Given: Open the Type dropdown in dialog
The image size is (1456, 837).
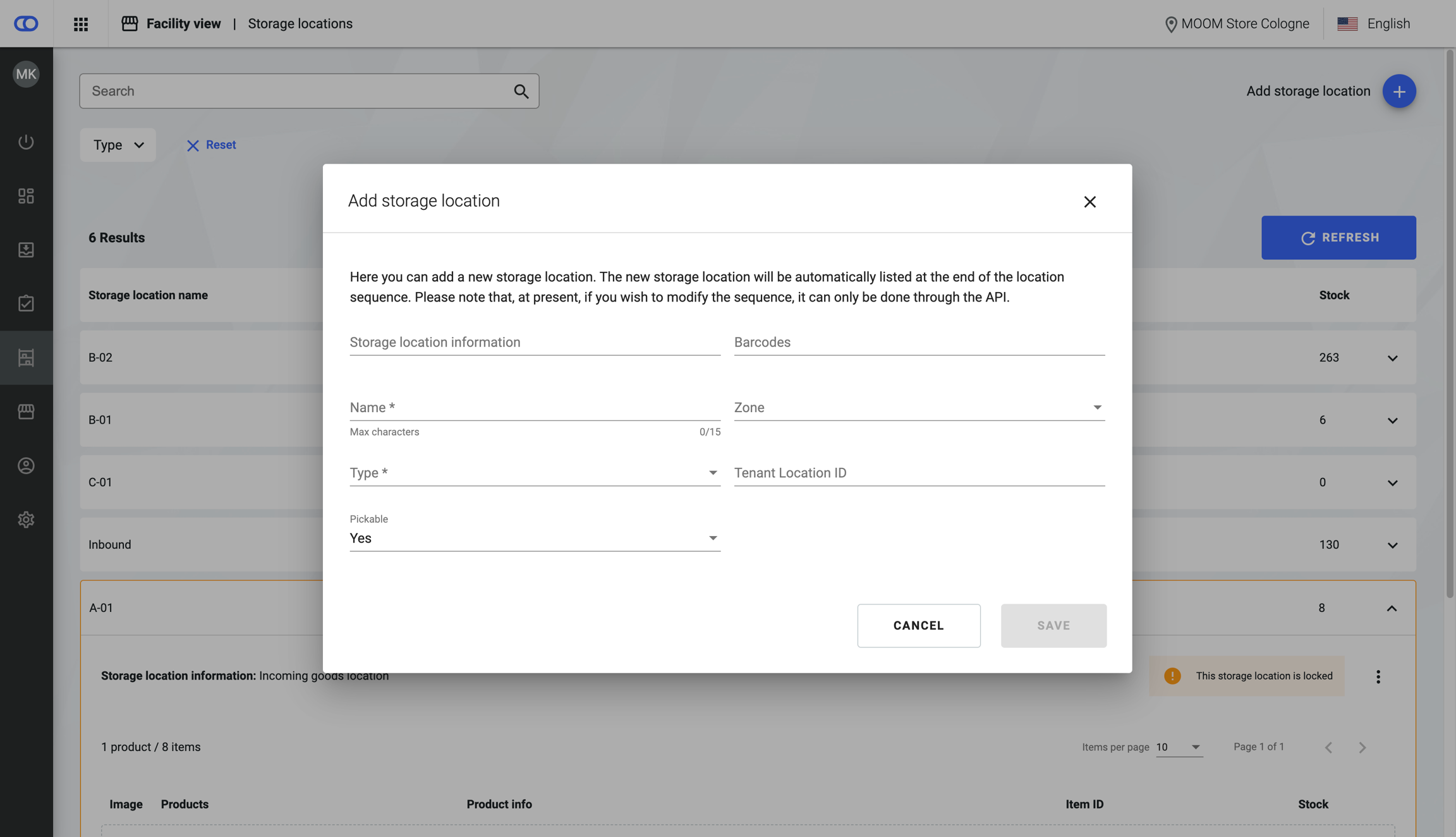Looking at the screenshot, I should (535, 473).
